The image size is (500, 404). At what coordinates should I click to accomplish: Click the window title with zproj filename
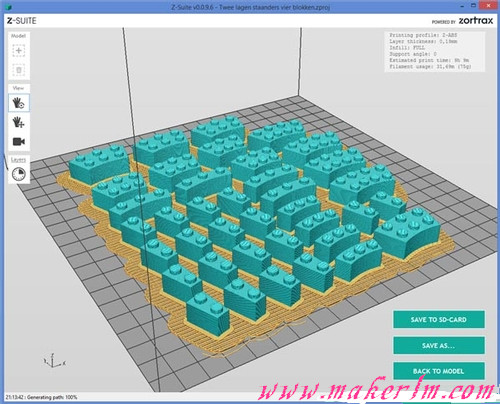click(251, 7)
